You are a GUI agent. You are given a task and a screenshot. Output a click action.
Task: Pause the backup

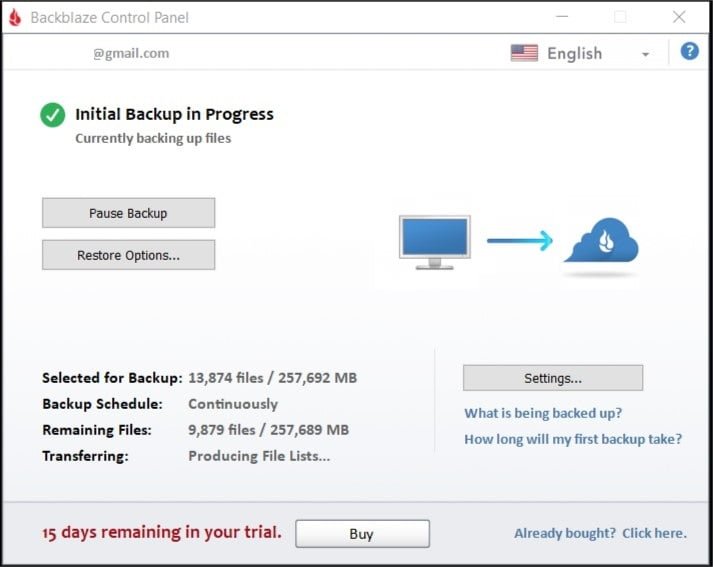point(129,213)
